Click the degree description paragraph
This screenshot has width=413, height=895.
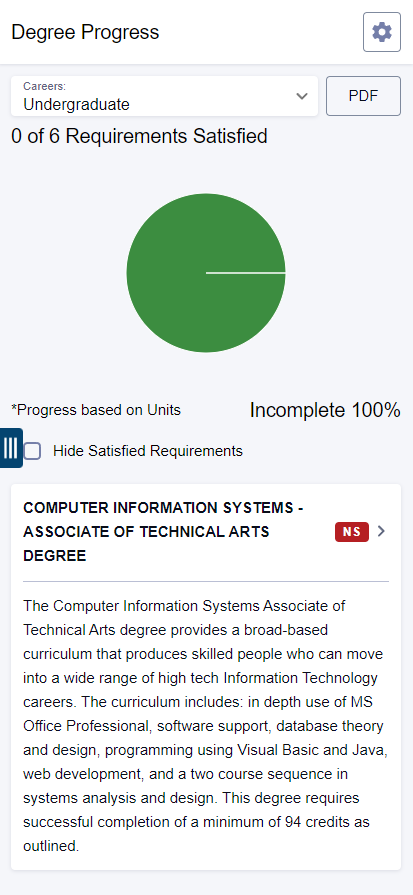click(x=206, y=725)
